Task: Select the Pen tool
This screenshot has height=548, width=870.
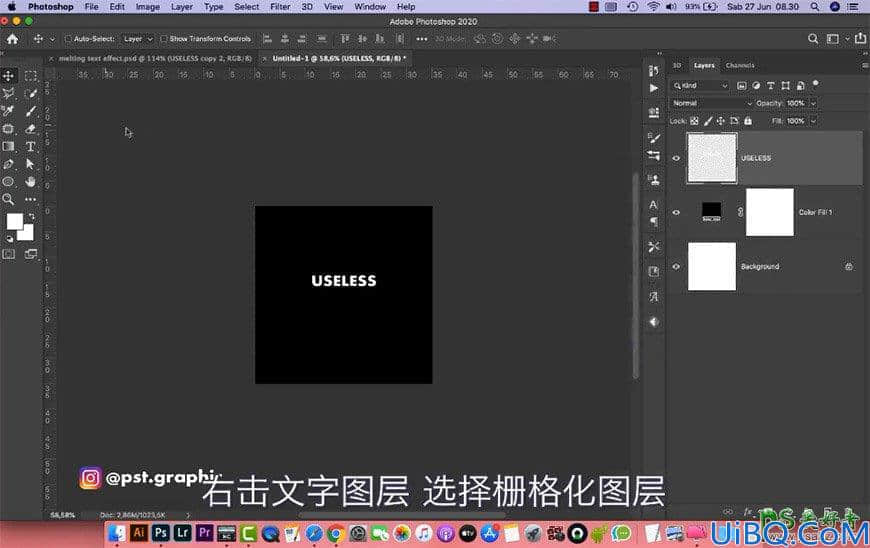Action: (x=8, y=164)
